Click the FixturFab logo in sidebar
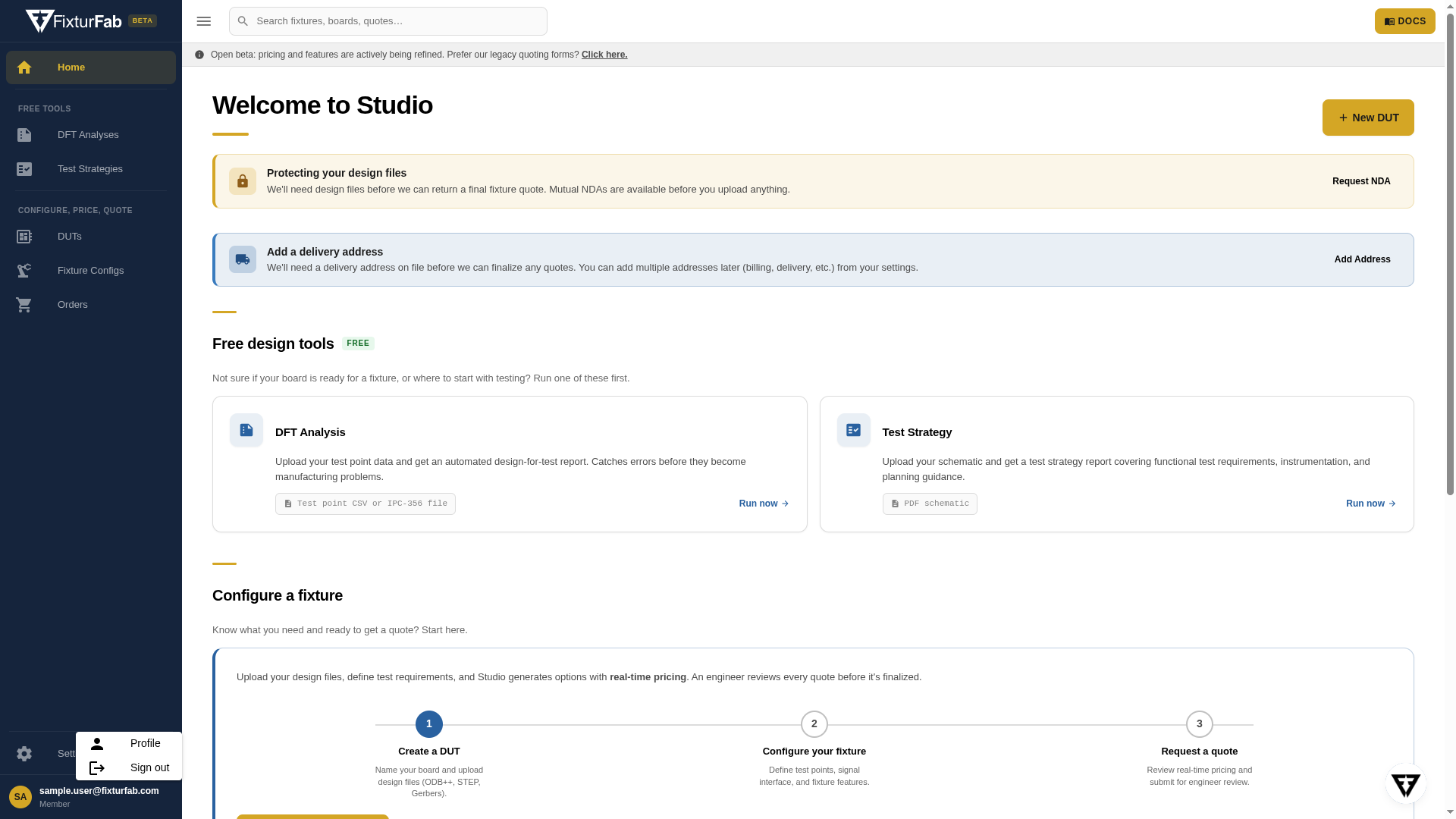Image resolution: width=1456 pixels, height=819 pixels. coord(74,21)
